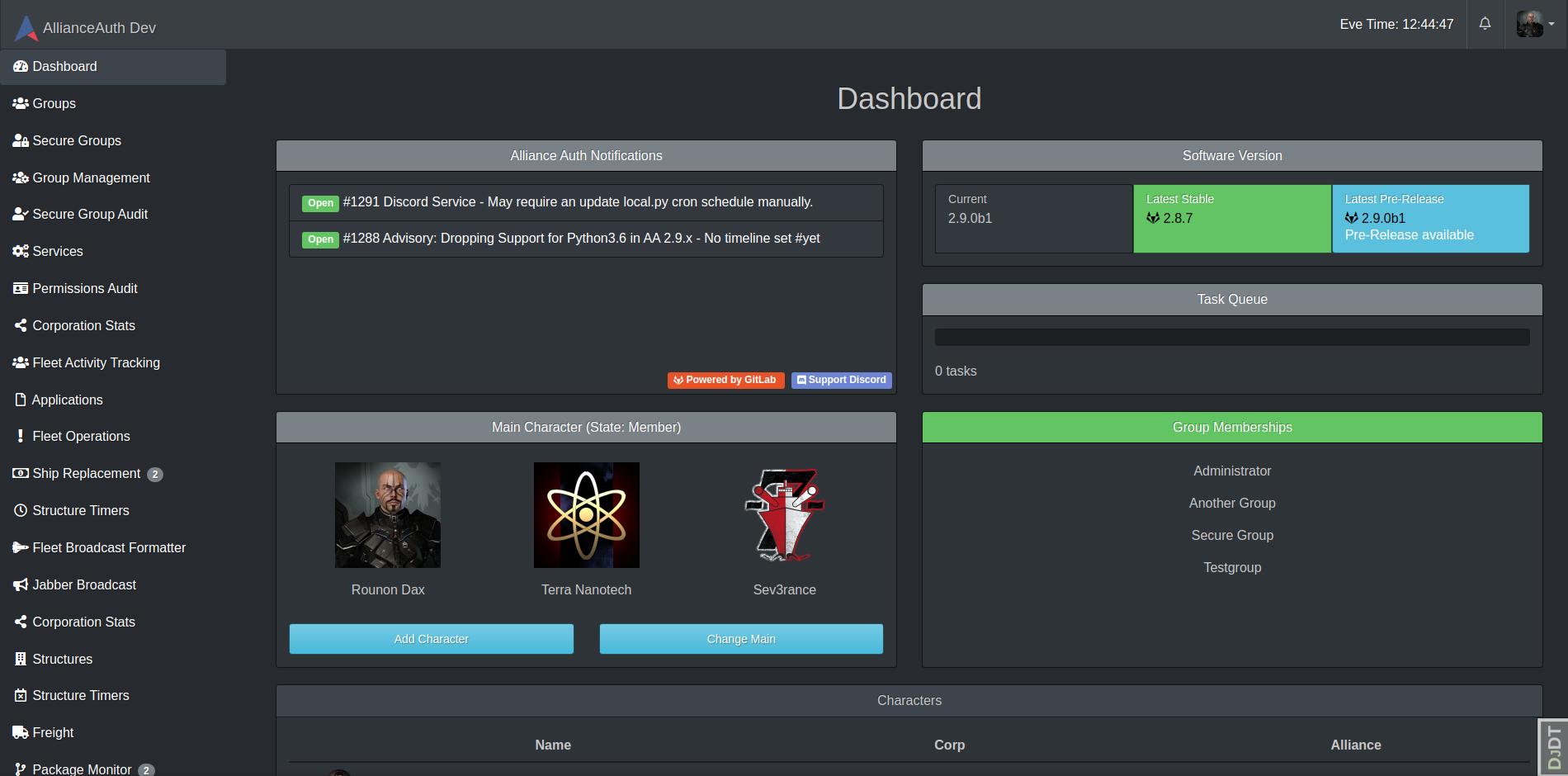Screen dimensions: 1568x776
Task: Open the Groups section
Action: click(x=54, y=103)
